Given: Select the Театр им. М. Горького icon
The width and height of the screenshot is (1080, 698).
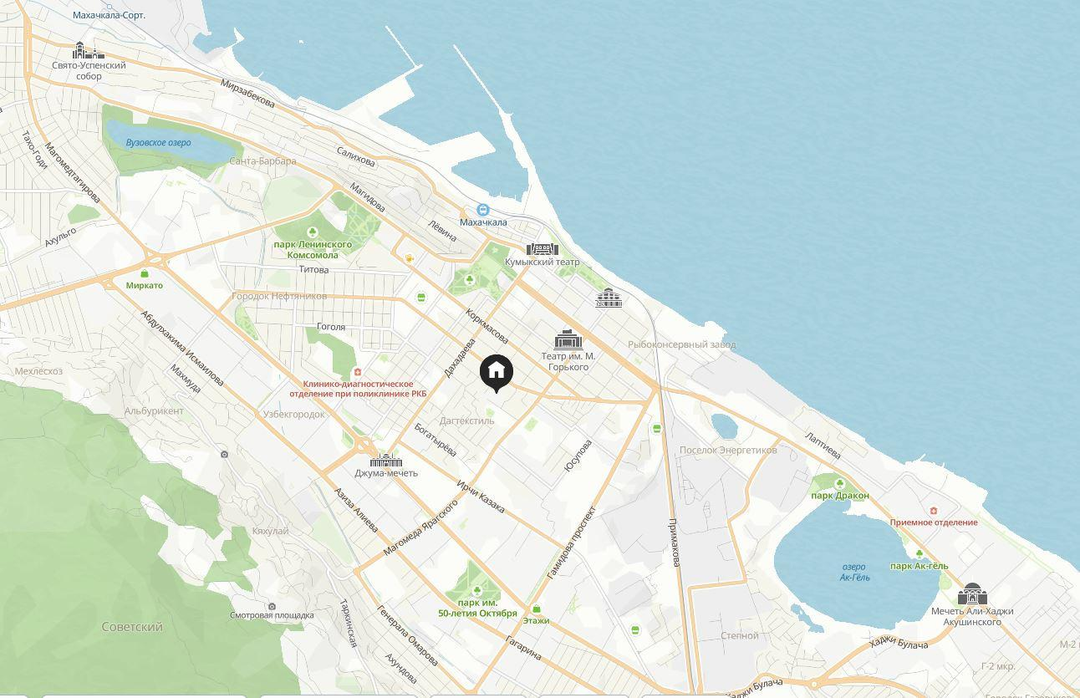Looking at the screenshot, I should 568,340.
